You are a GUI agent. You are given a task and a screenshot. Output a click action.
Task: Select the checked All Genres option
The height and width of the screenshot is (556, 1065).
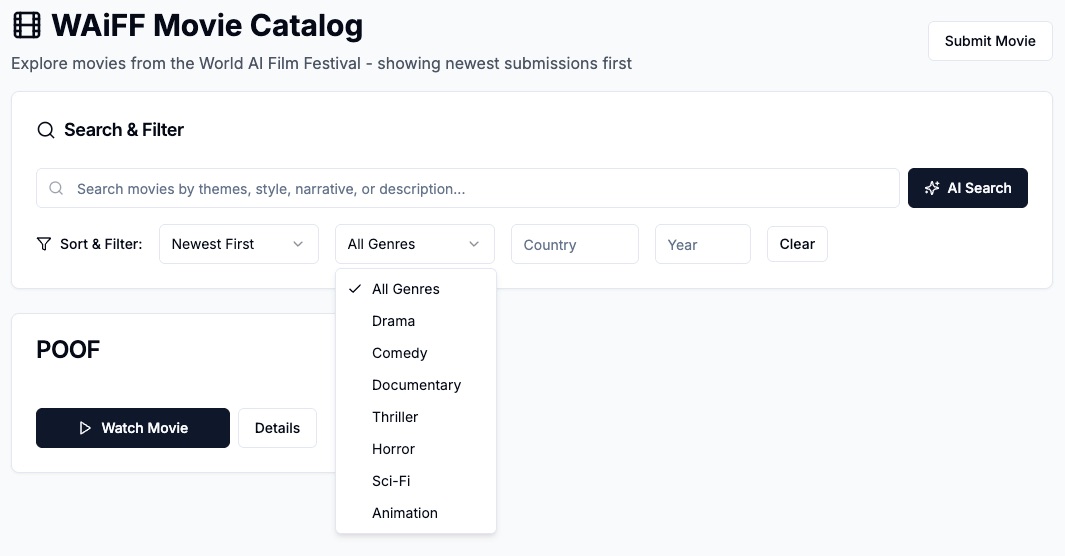coord(406,289)
